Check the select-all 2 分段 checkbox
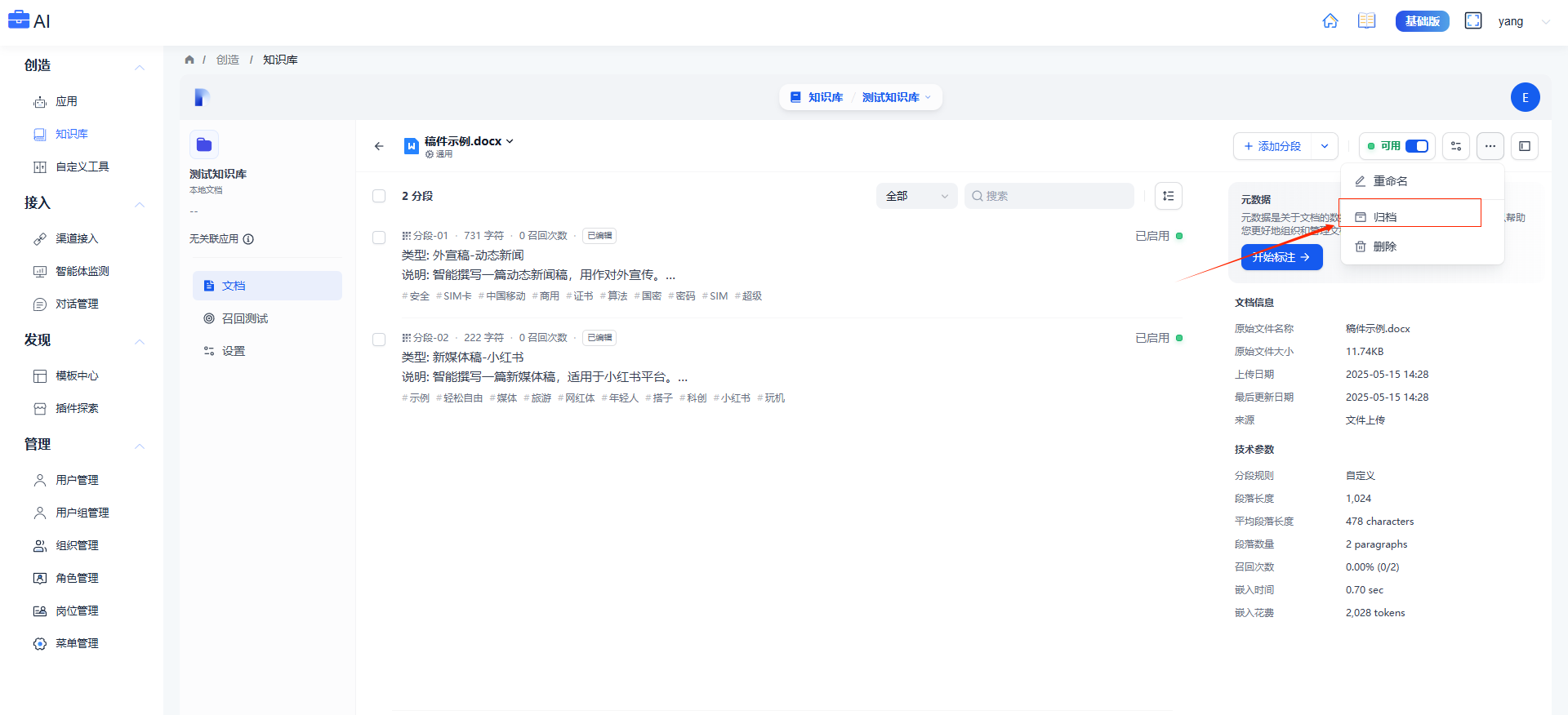 click(x=379, y=196)
